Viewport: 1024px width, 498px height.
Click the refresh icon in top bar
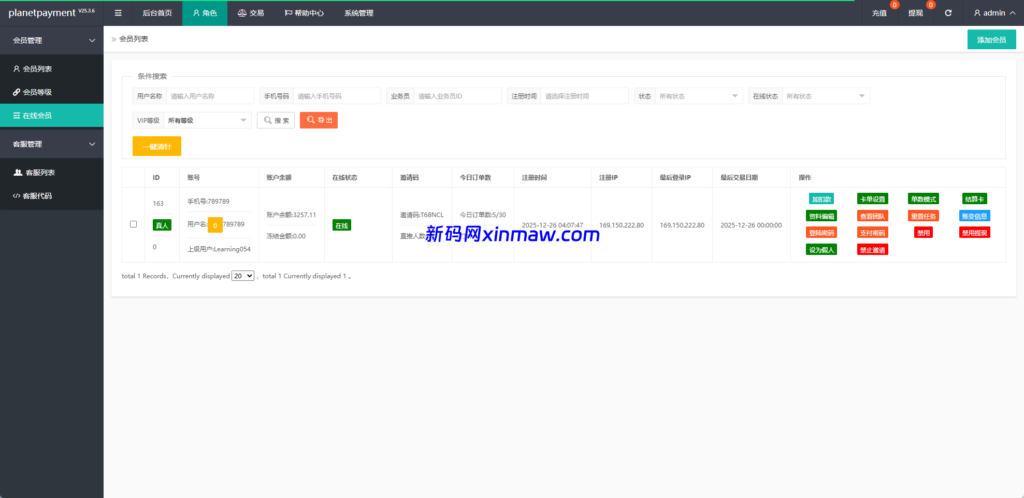coord(948,13)
